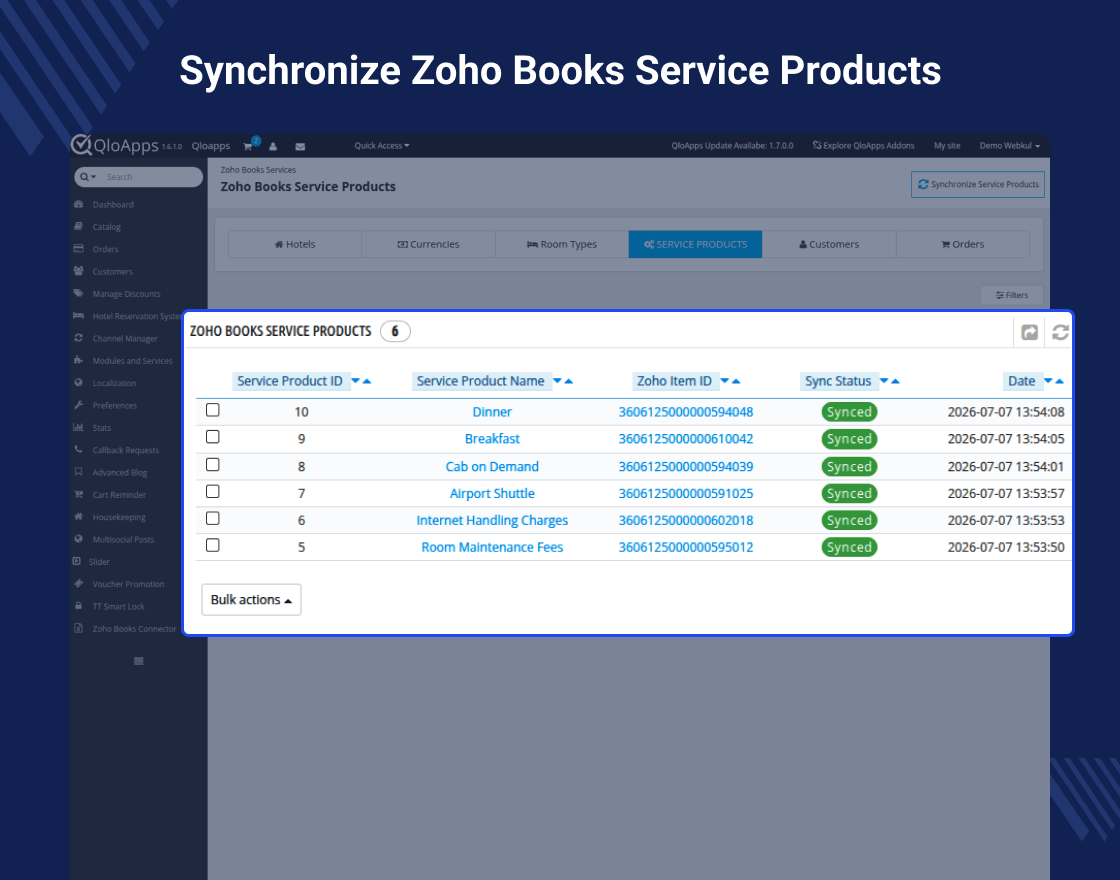The width and height of the screenshot is (1120, 880).
Task: Open Multisocial Posts in the sidebar
Action: 123,539
